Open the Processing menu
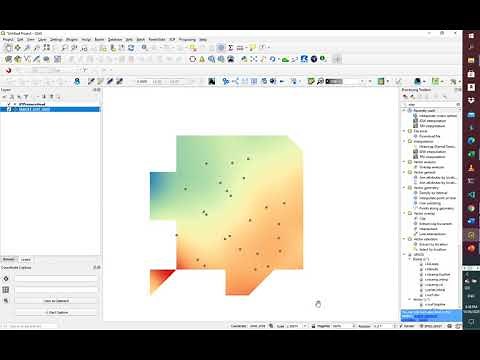Image resolution: width=480 pixels, height=360 pixels. point(187,40)
